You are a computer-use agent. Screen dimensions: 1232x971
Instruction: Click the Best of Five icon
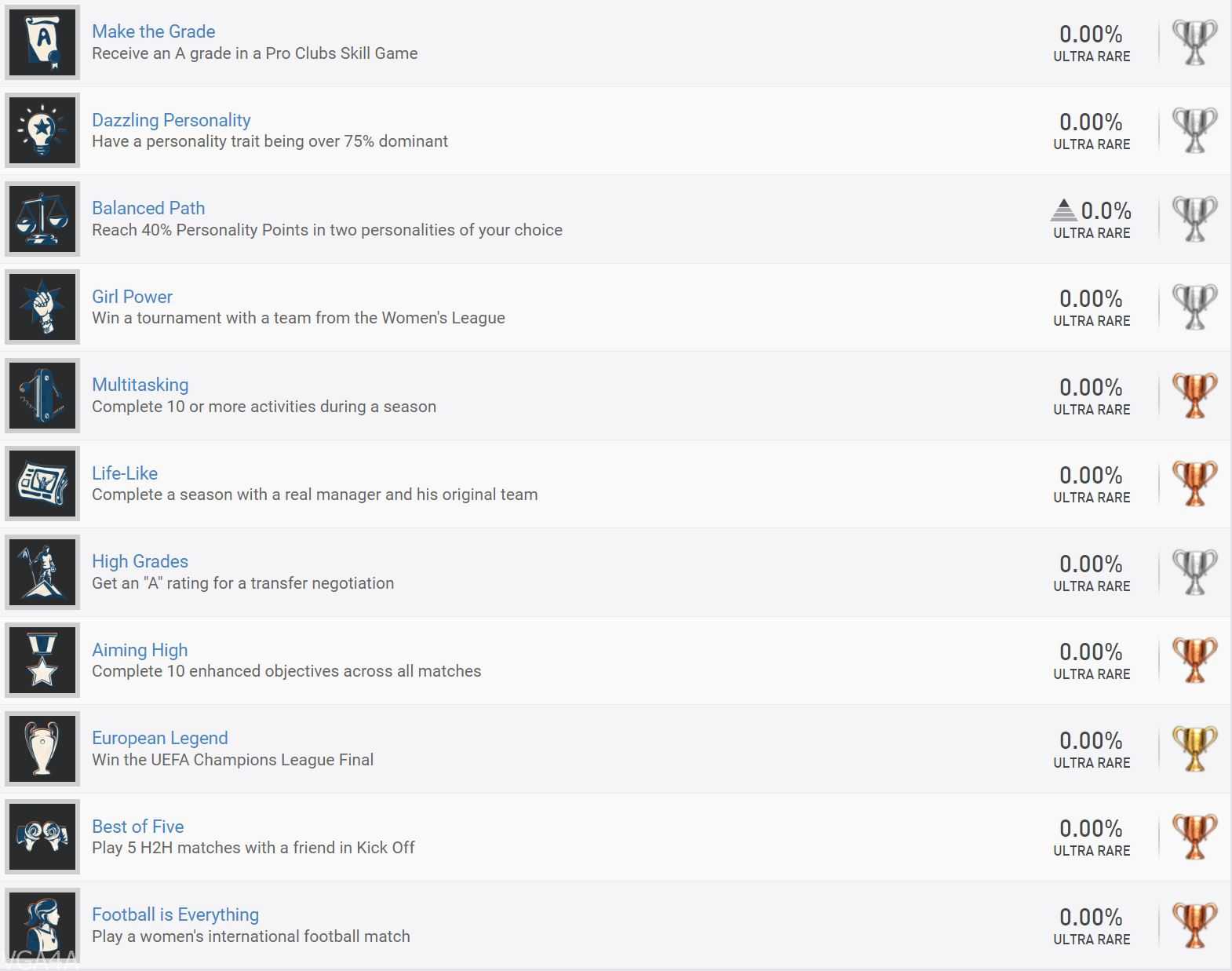42,837
